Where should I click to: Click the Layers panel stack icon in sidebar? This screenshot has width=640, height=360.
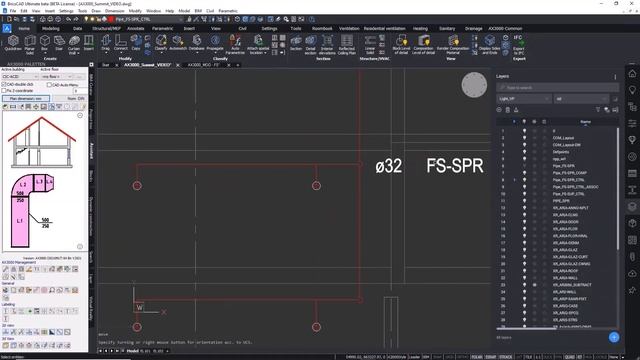pyautogui.click(x=632, y=206)
